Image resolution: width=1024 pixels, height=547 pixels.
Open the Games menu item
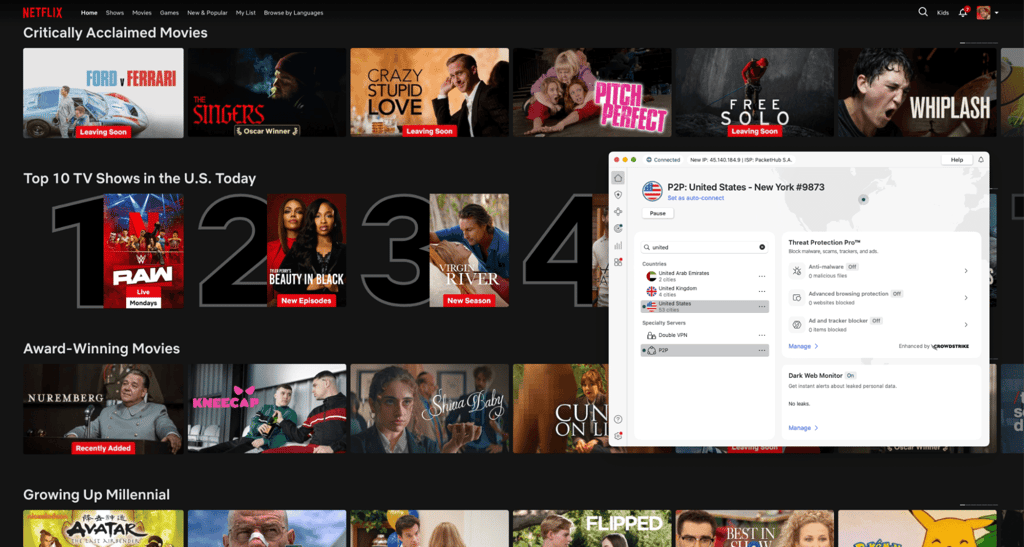(169, 12)
